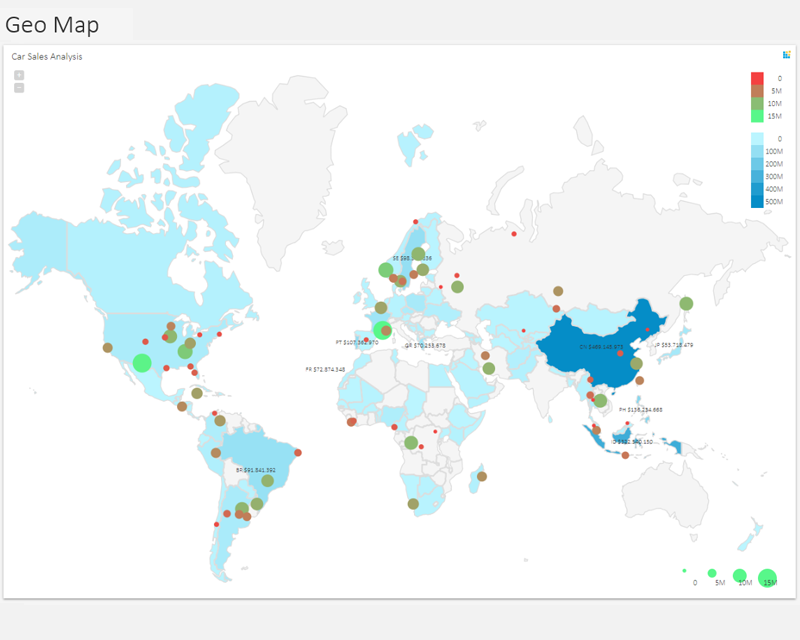Click the Car Sales Analysis chart title
The width and height of the screenshot is (800, 640).
click(x=47, y=57)
